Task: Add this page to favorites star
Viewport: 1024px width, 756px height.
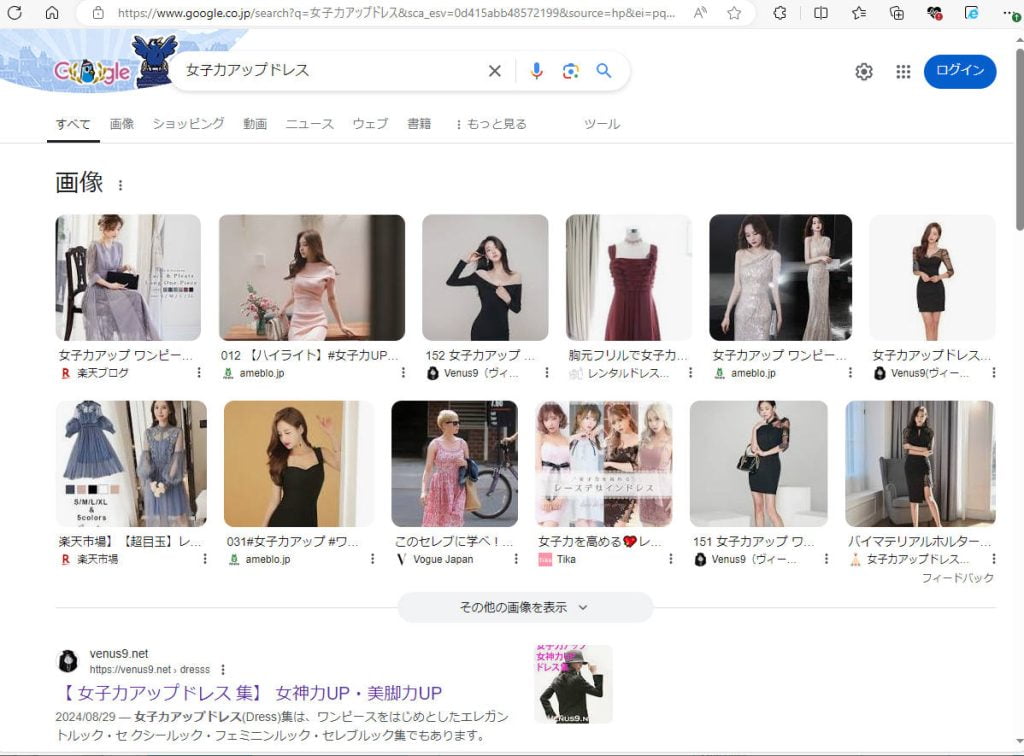Action: point(734,13)
